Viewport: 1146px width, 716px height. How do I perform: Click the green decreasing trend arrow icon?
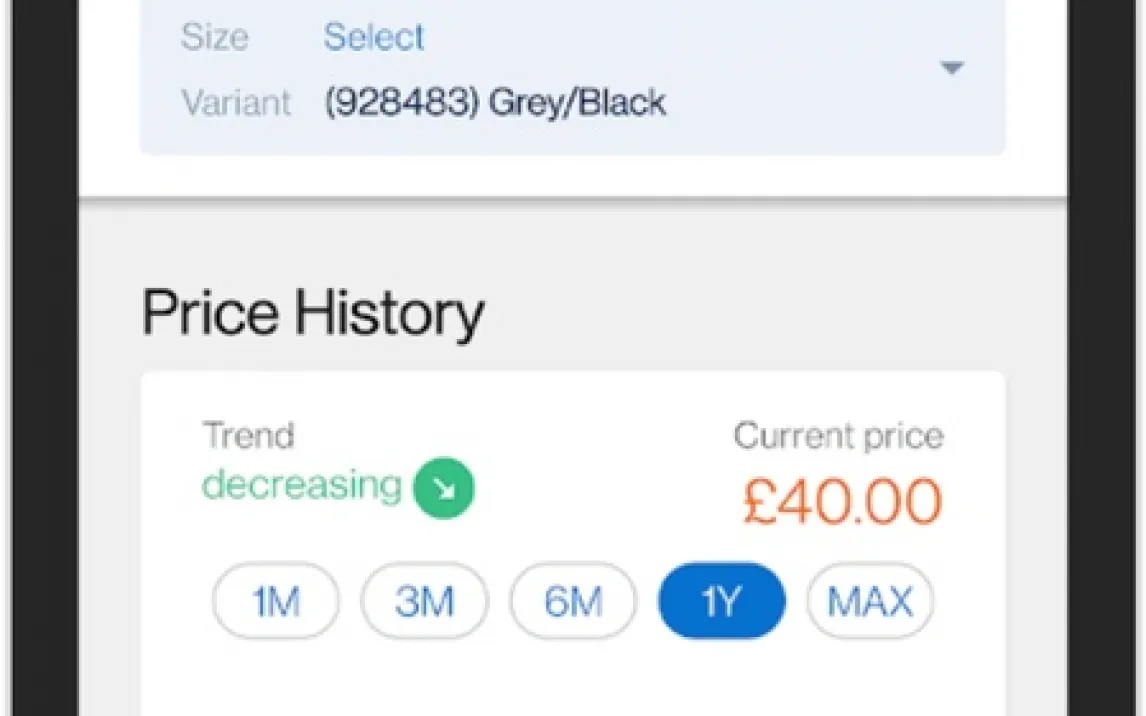click(x=444, y=489)
